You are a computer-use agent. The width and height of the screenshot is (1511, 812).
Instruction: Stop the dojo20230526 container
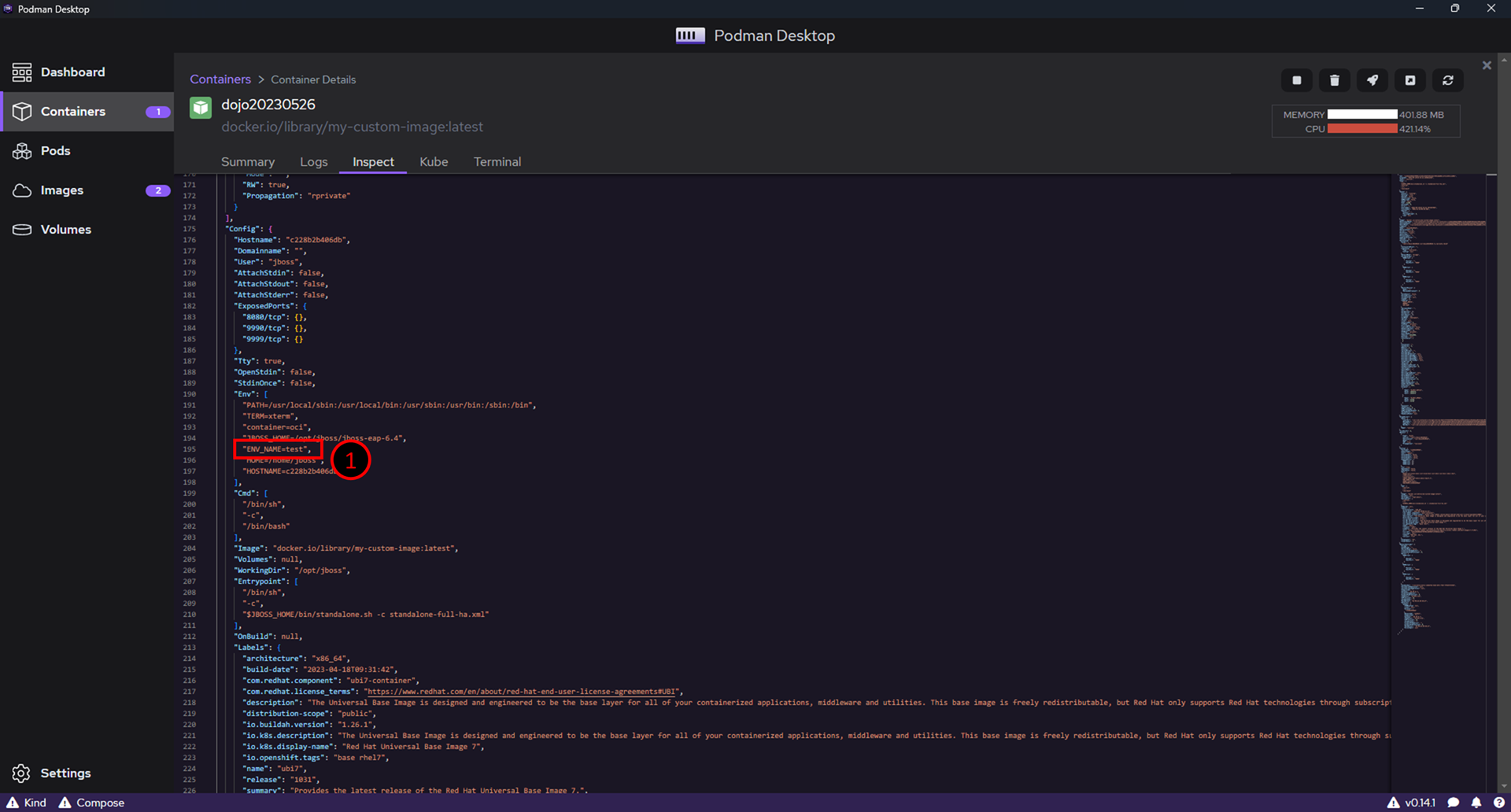click(1297, 80)
